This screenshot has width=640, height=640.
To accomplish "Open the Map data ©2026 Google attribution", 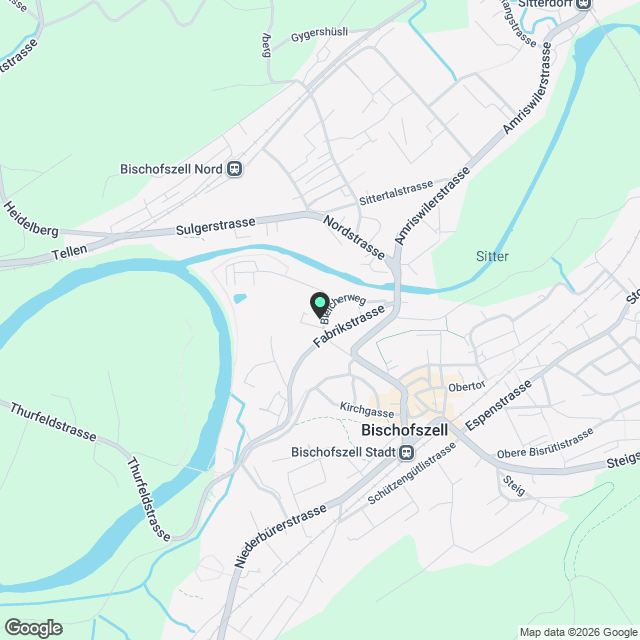I will click(x=578, y=633).
